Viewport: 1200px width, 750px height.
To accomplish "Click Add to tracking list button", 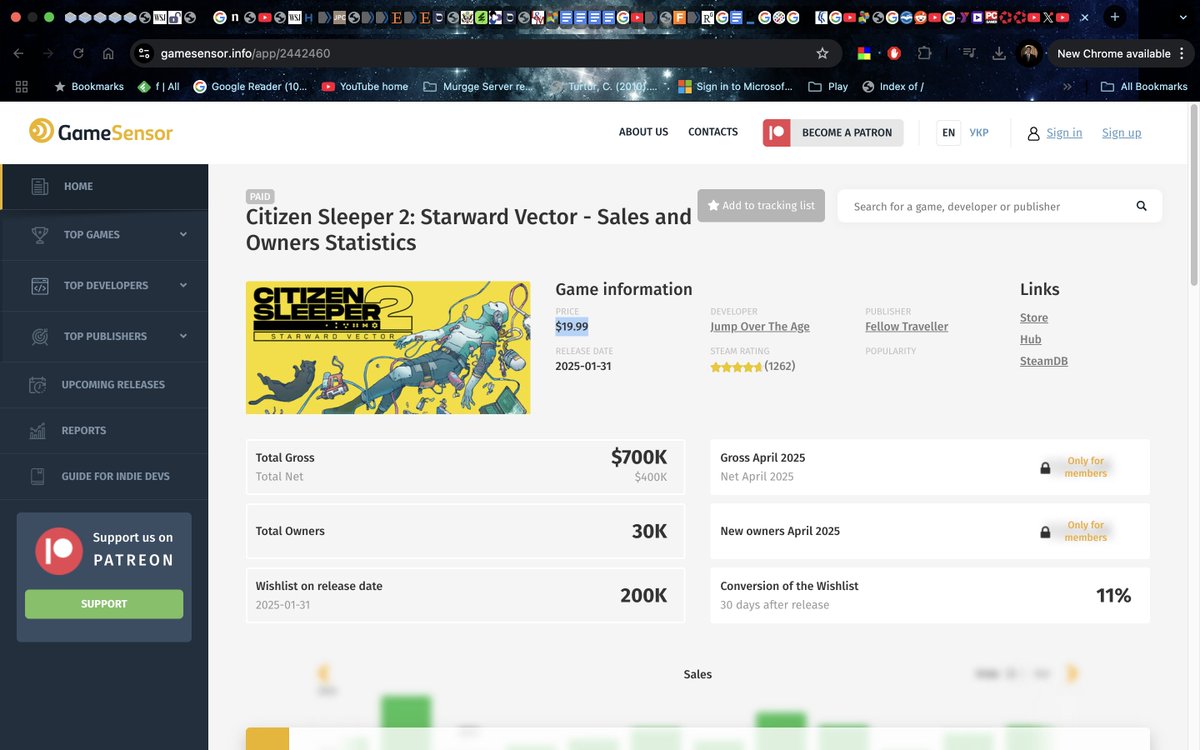I will point(761,205).
